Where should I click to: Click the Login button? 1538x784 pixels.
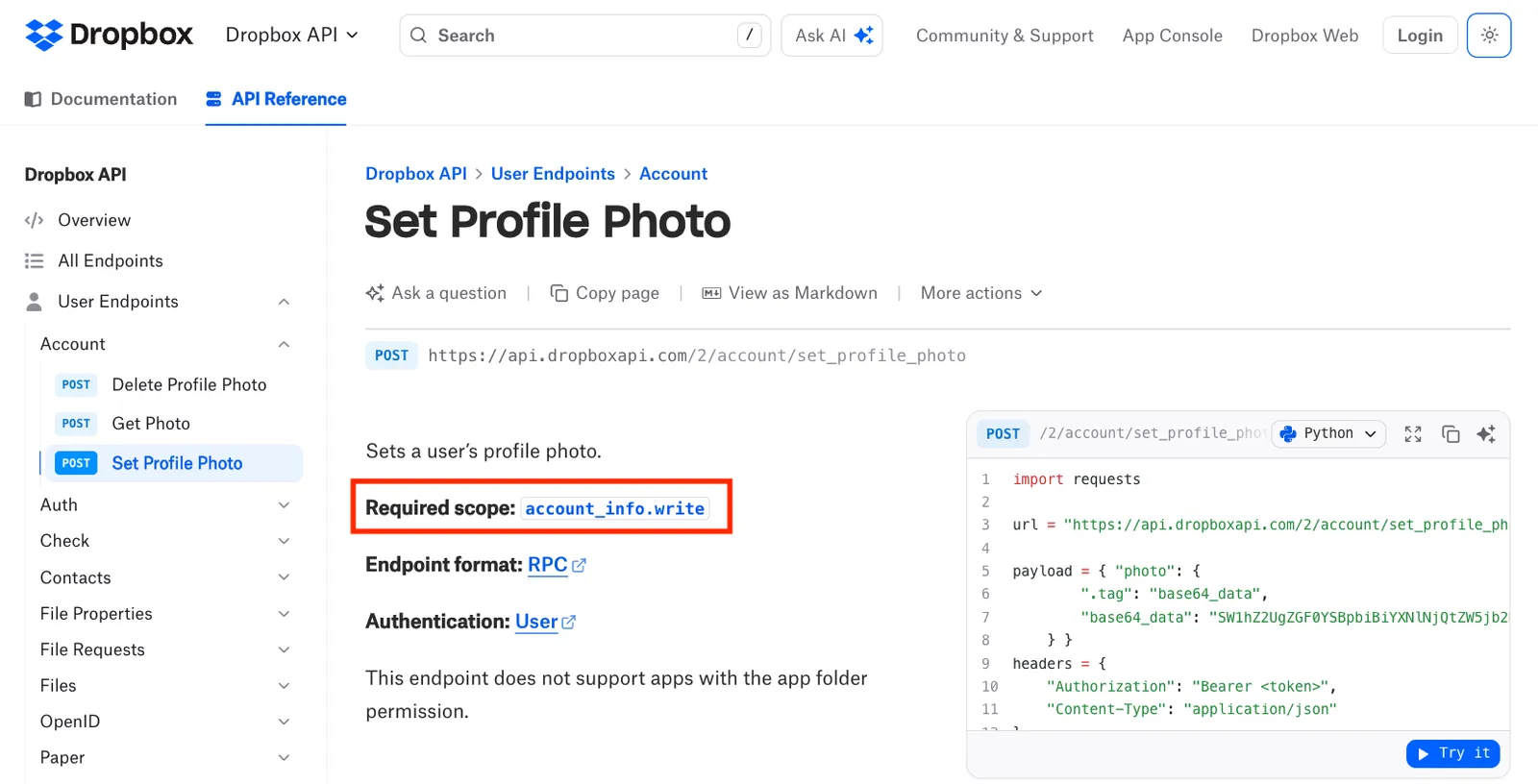(1420, 36)
